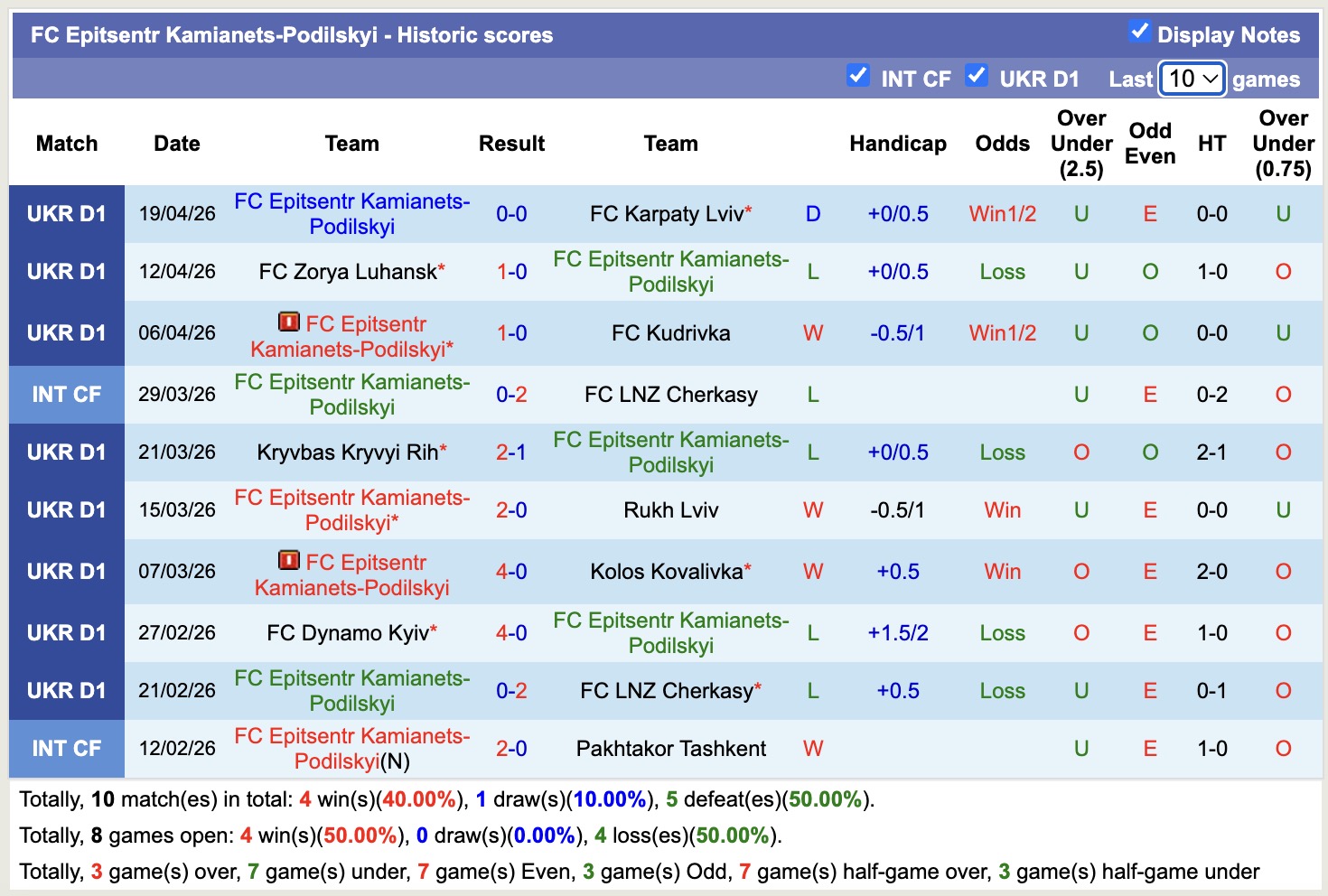Click the Date column header
This screenshot has width=1328, height=896.
[x=176, y=143]
